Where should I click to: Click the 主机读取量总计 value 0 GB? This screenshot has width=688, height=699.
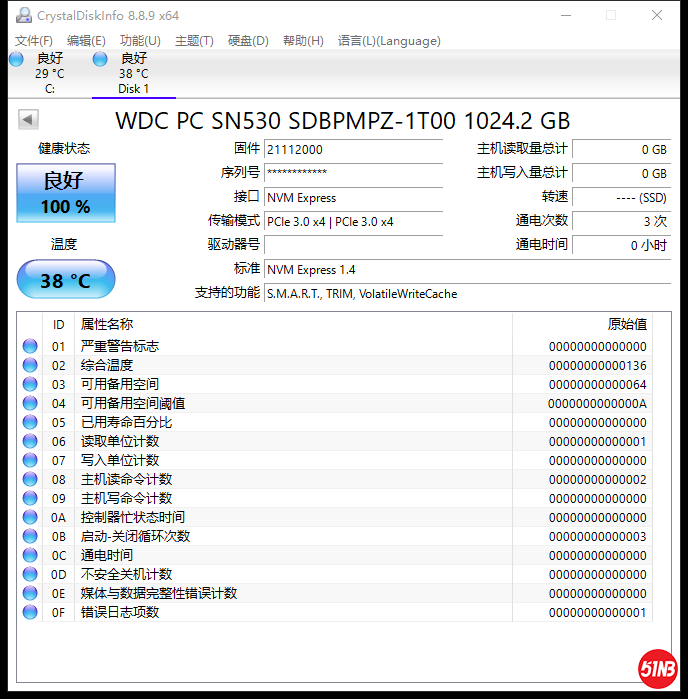(622, 149)
